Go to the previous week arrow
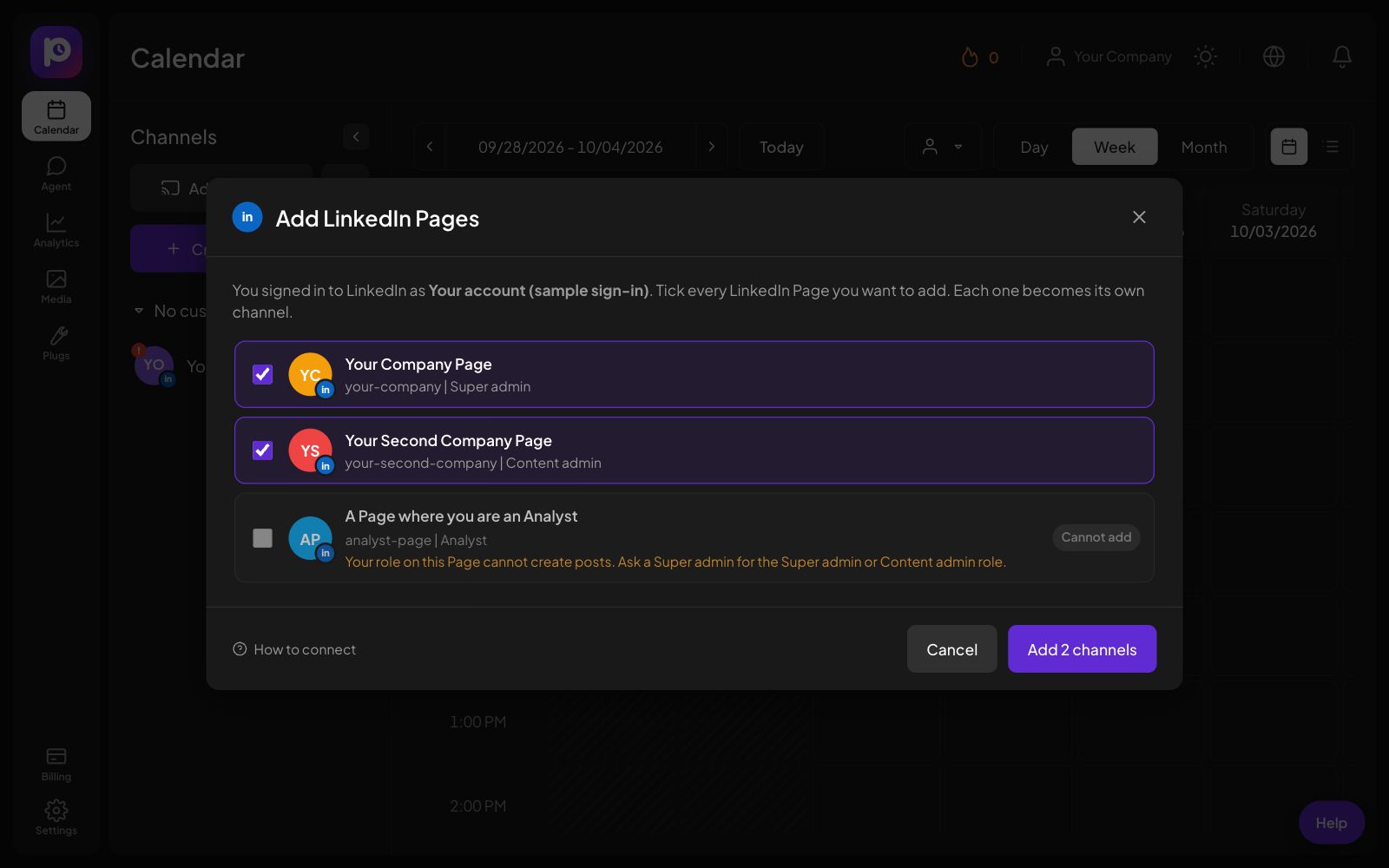The height and width of the screenshot is (868, 1389). pos(430,147)
